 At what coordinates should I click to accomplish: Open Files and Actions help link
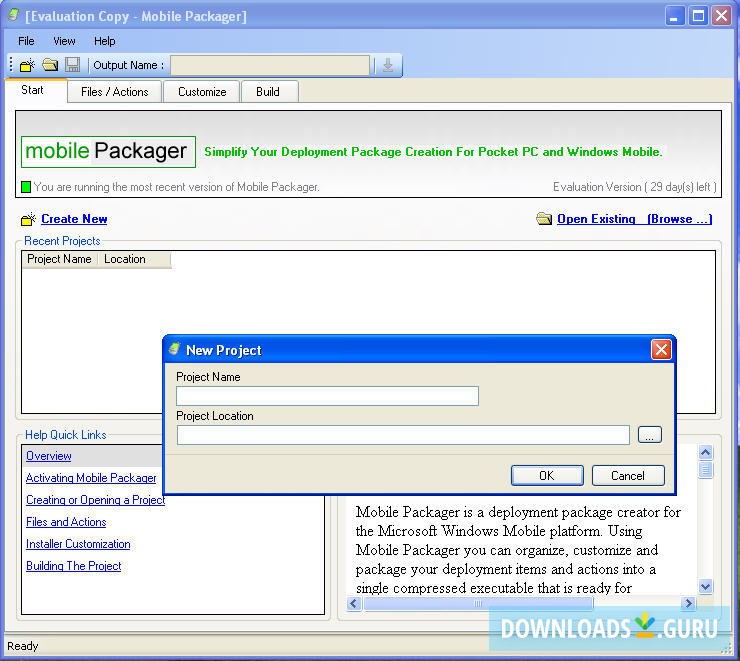(66, 522)
